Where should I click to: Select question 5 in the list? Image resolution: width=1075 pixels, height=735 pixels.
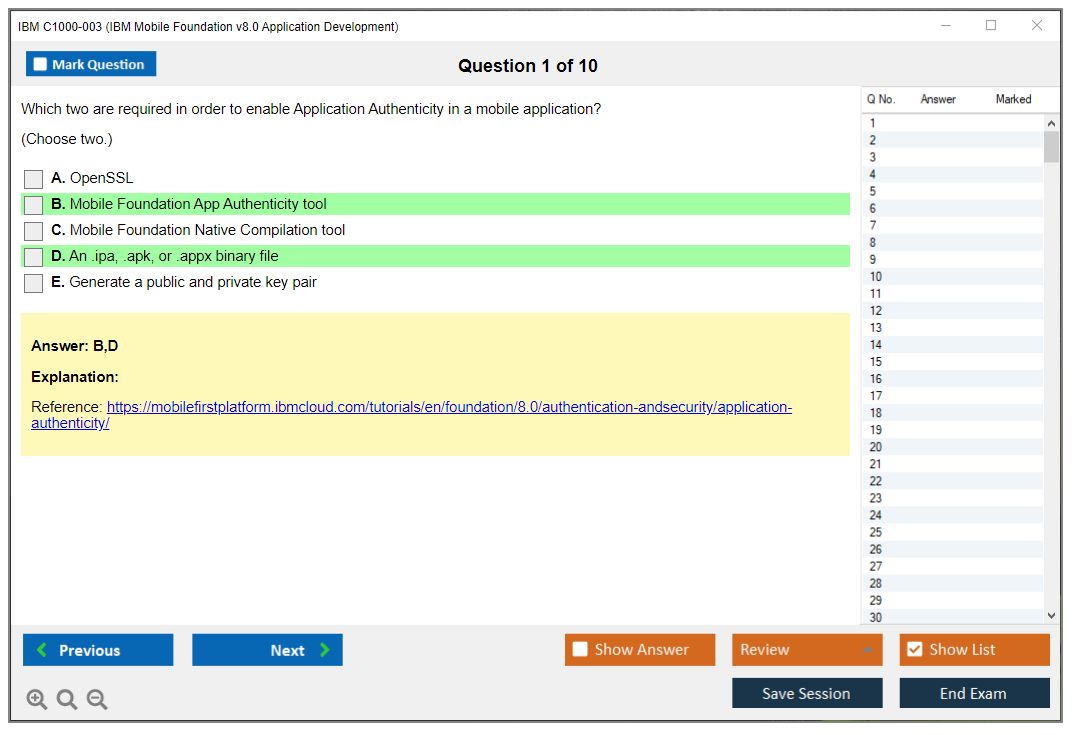point(873,191)
